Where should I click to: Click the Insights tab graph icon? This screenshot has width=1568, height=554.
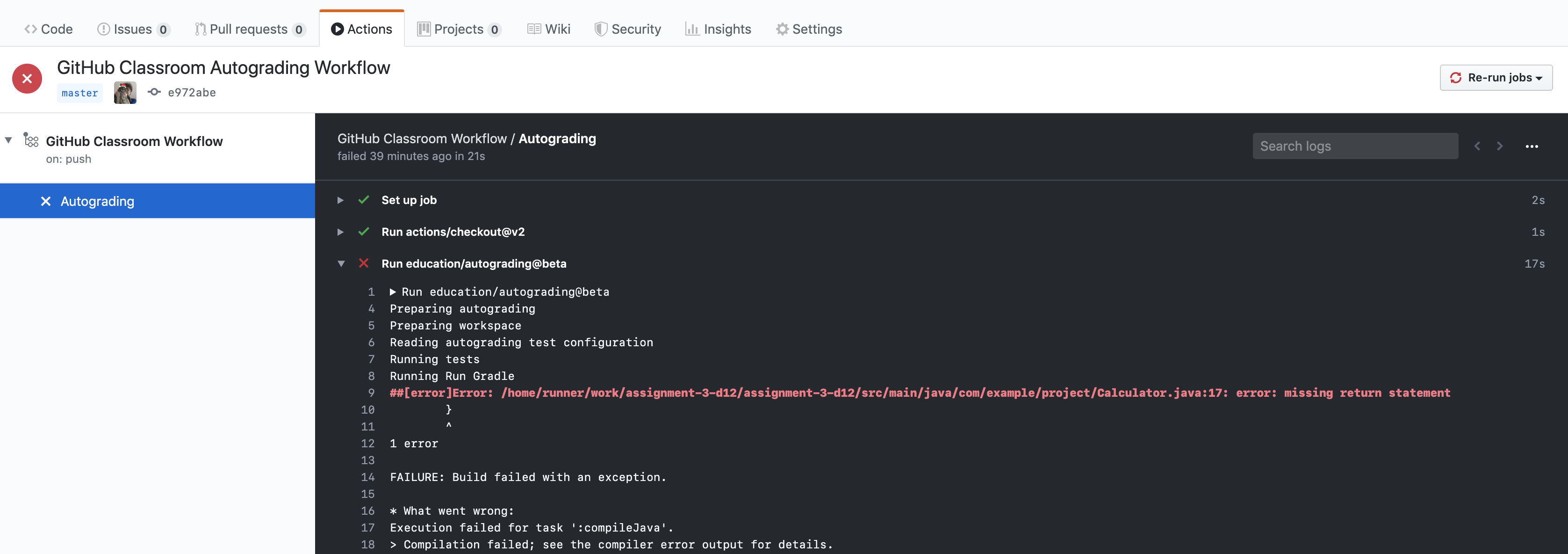[x=692, y=29]
